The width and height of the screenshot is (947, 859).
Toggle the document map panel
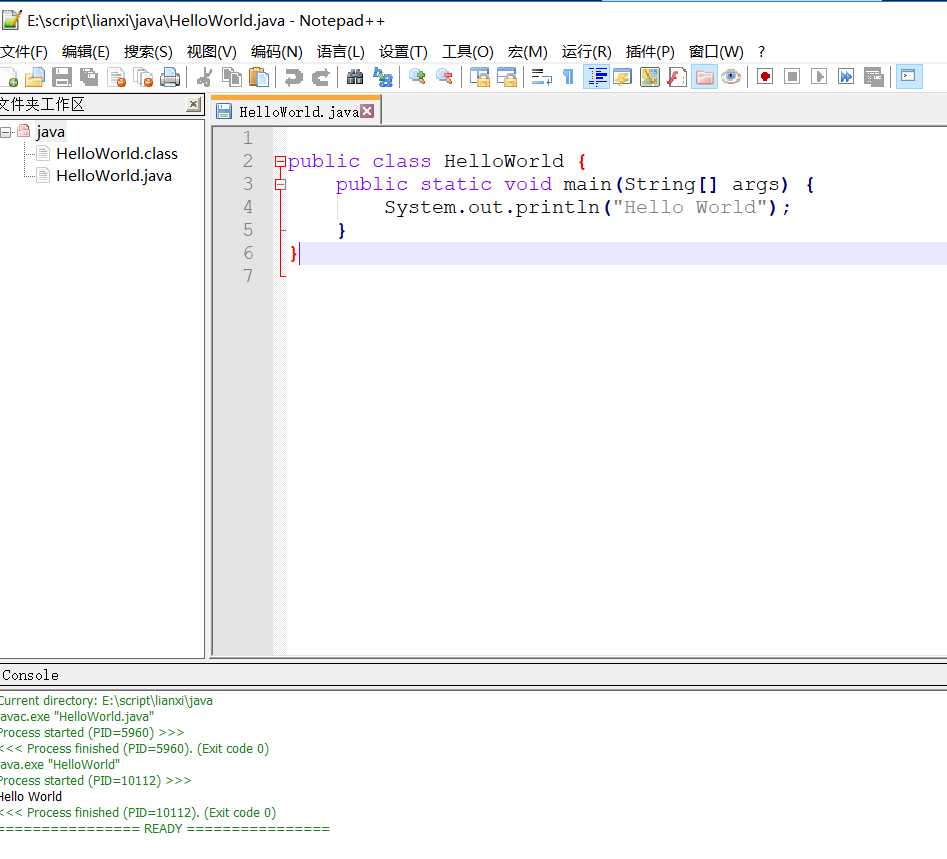pos(649,77)
